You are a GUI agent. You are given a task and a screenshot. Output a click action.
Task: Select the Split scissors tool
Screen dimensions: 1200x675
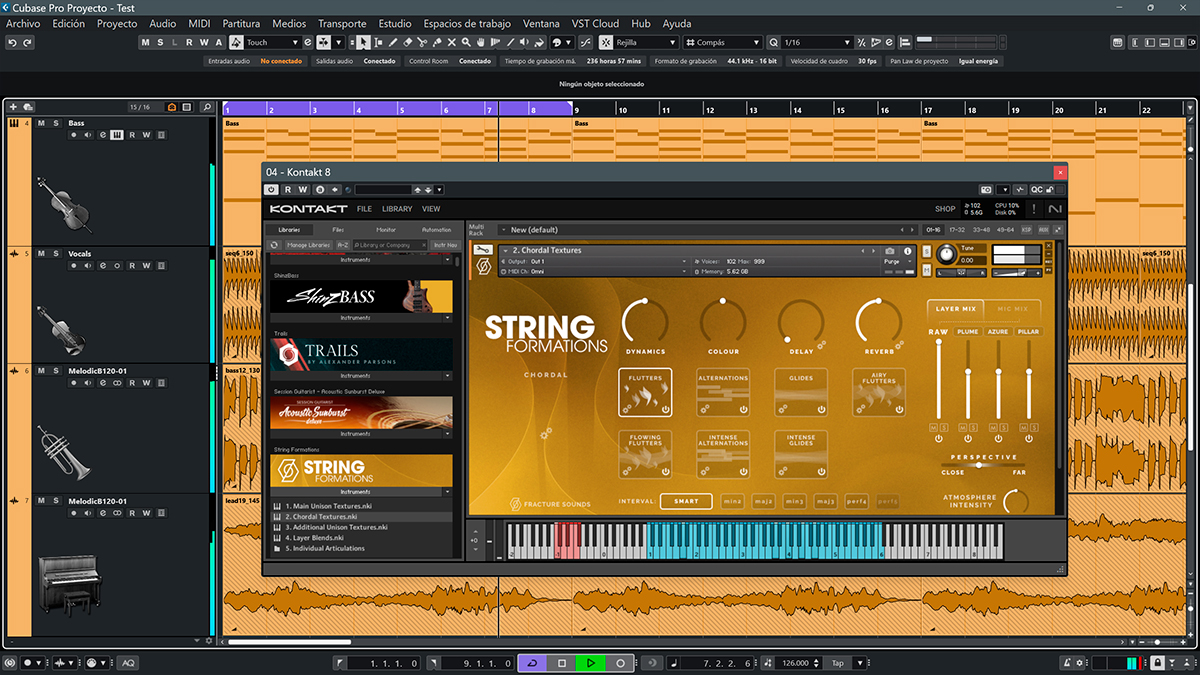point(422,42)
